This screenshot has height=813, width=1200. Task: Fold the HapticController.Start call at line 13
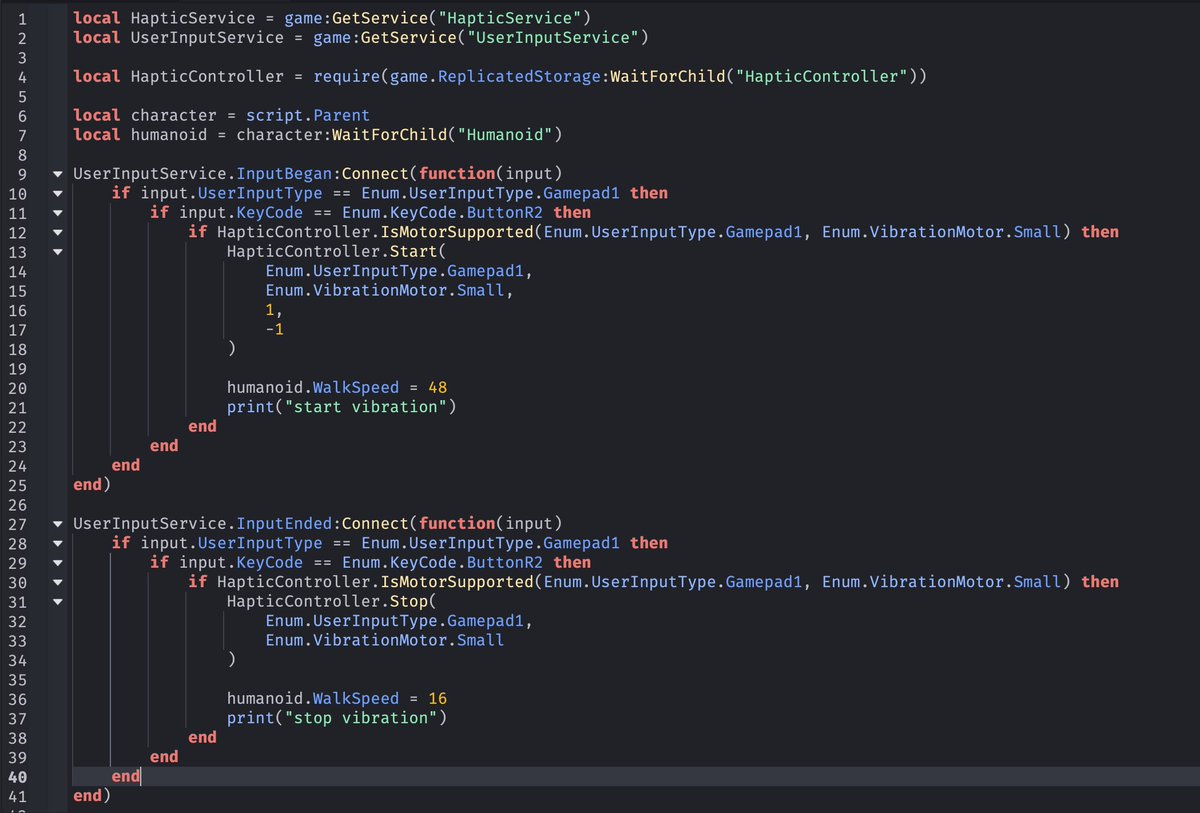pos(57,251)
